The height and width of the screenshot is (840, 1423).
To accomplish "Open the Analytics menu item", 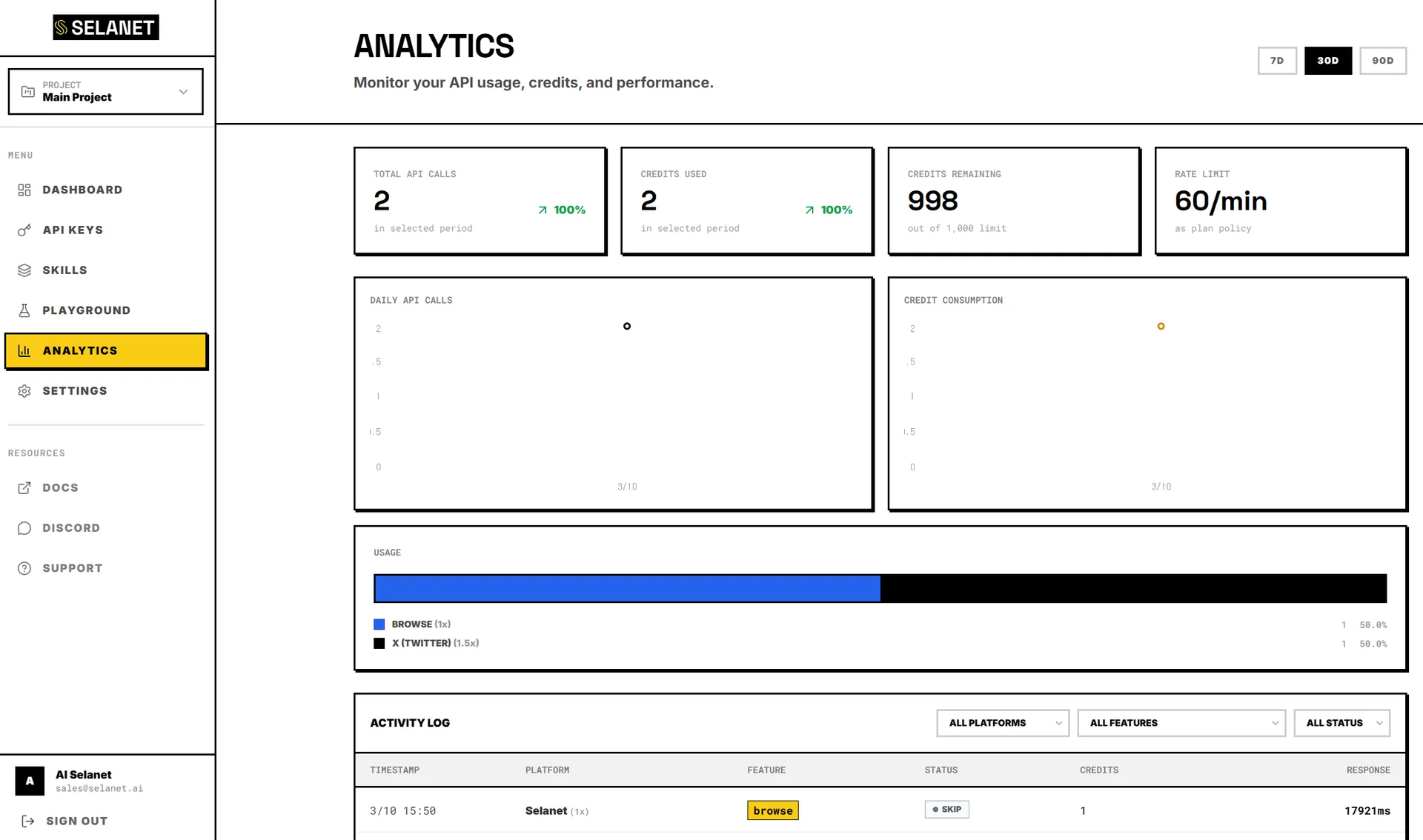I will click(105, 351).
